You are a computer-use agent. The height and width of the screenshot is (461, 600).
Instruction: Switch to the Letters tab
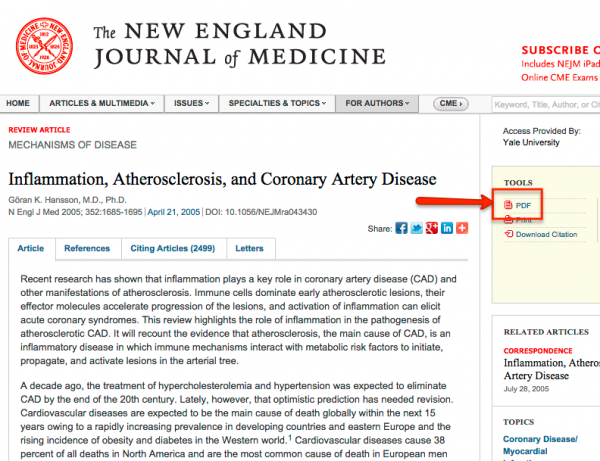249,248
